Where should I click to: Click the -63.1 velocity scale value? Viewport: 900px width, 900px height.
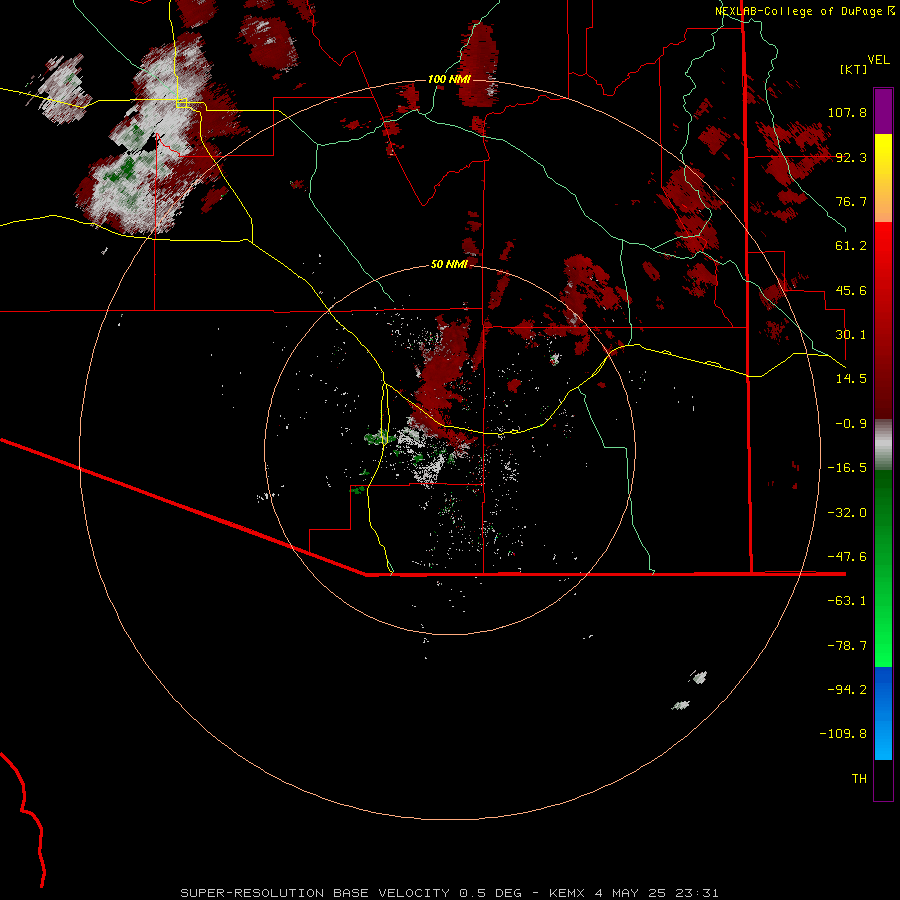point(847,601)
